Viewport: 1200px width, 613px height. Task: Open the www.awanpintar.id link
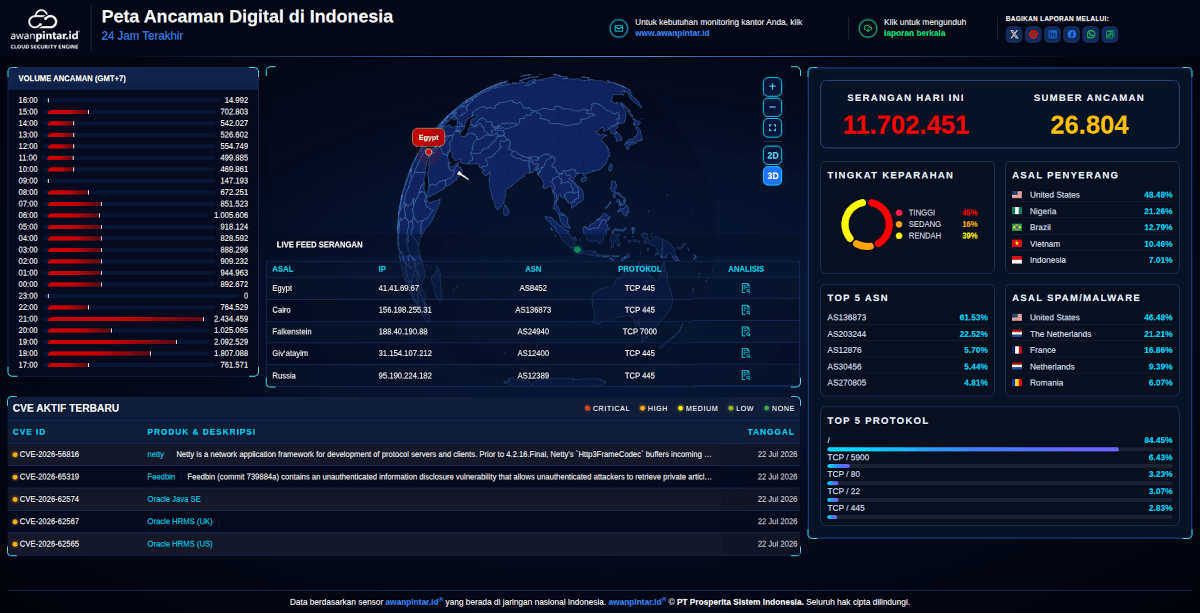(672, 33)
